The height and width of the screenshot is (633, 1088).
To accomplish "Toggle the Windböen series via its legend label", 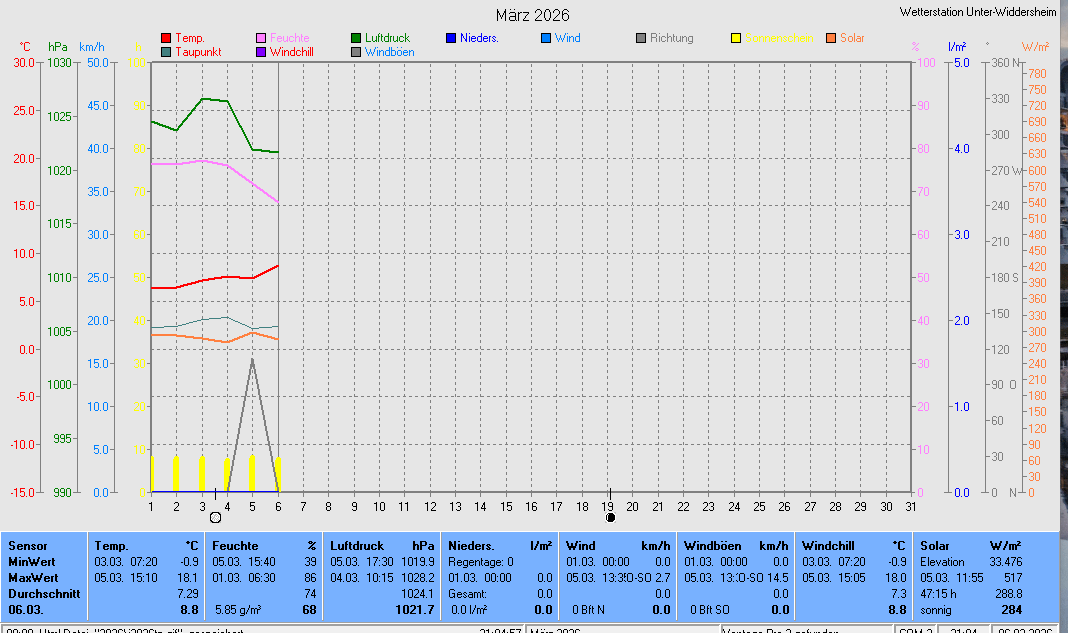I will click(x=389, y=52).
